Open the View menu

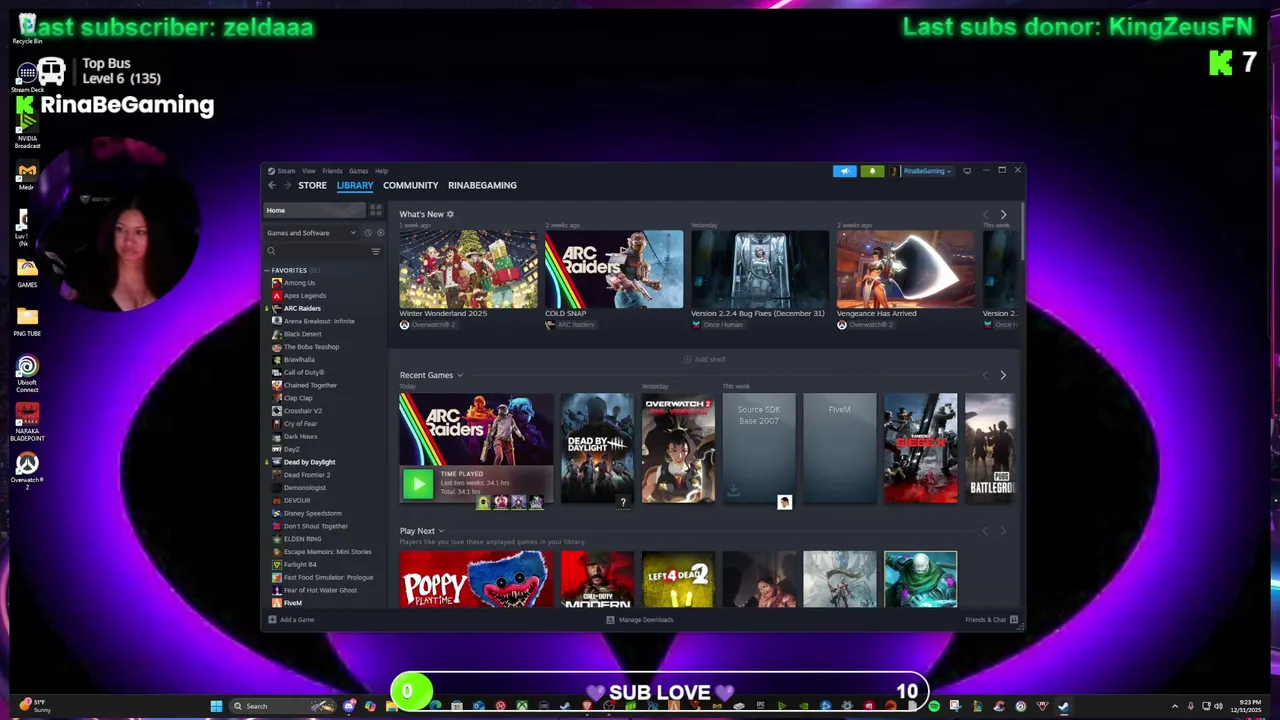coord(309,171)
